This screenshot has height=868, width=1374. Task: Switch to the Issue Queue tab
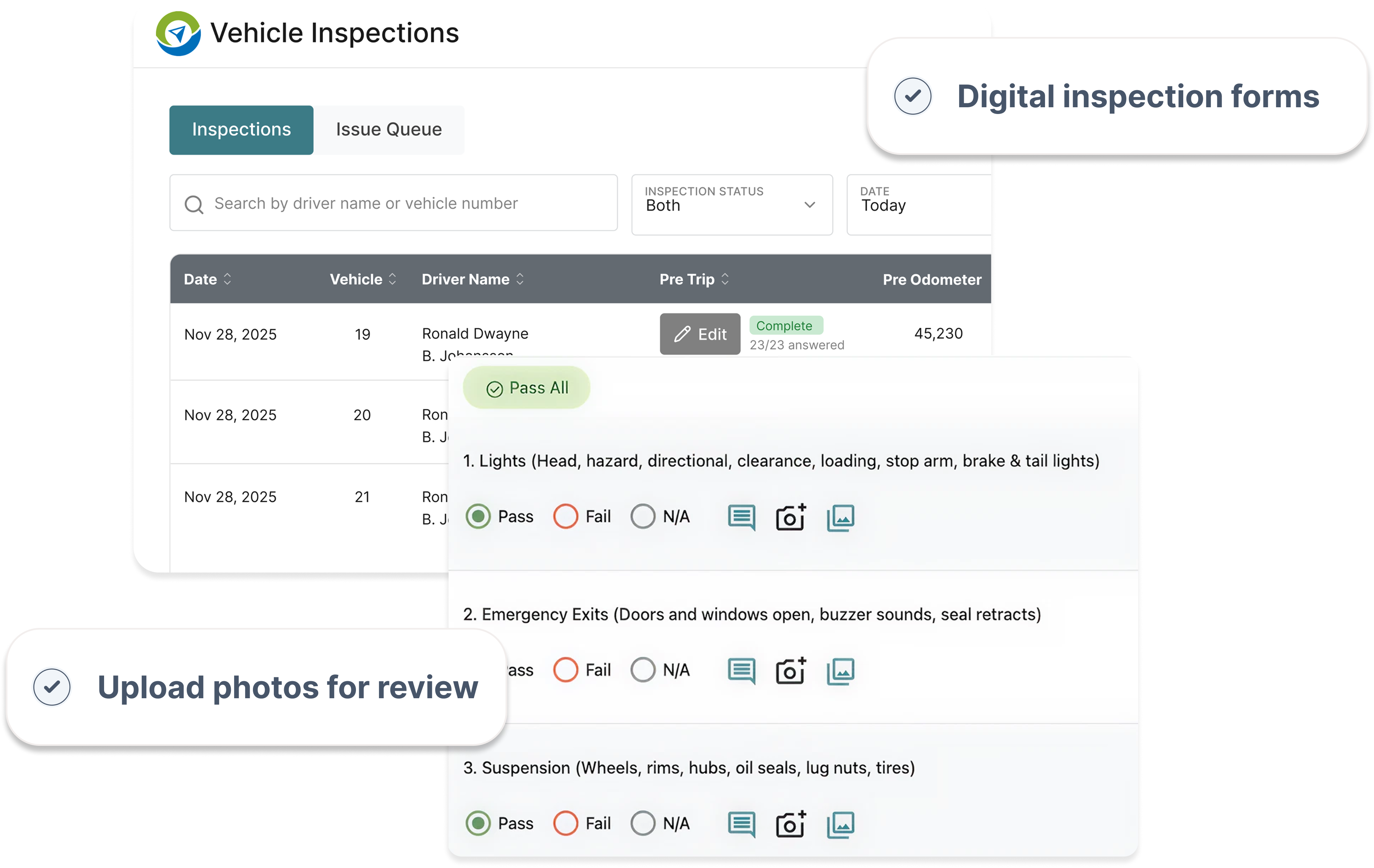tap(389, 130)
